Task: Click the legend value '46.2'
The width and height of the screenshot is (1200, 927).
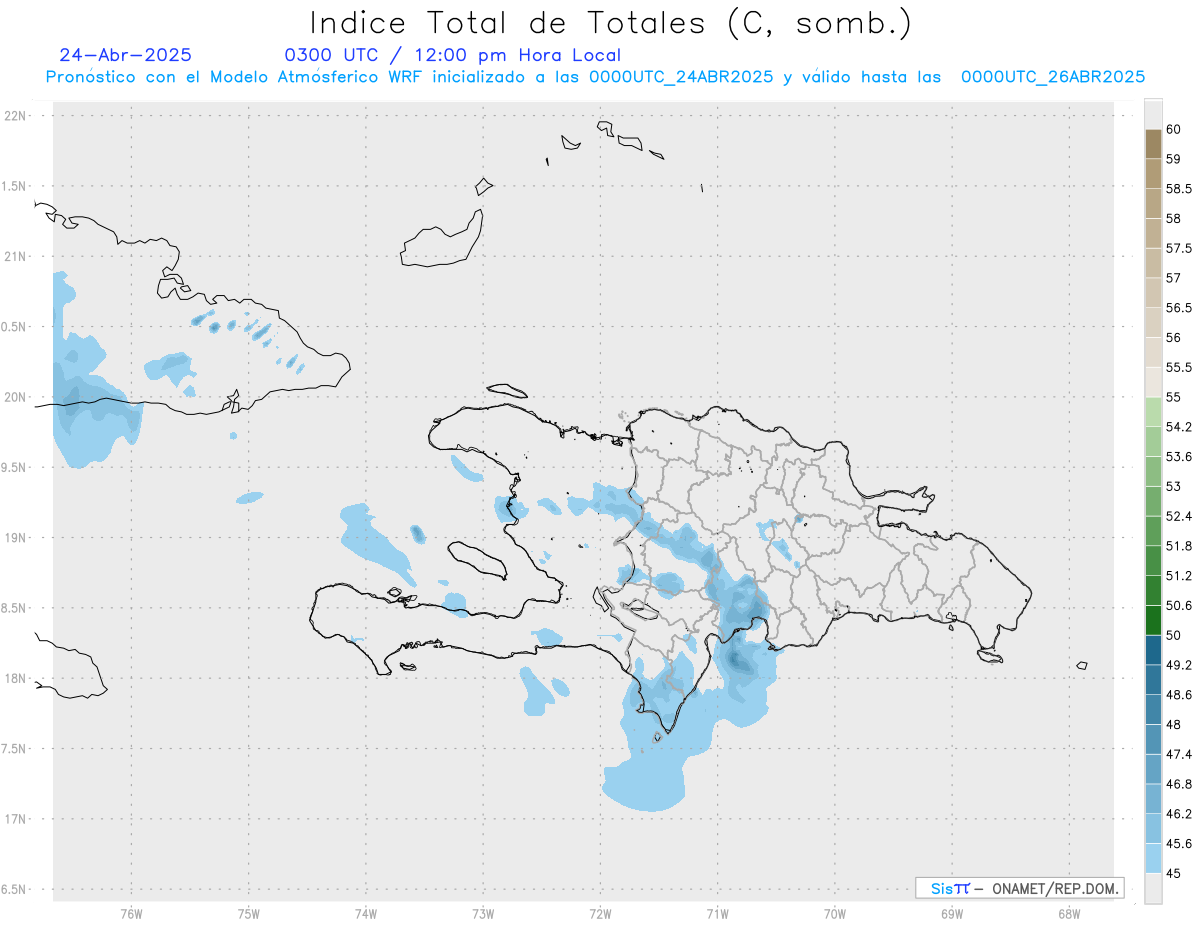Action: (x=1178, y=813)
